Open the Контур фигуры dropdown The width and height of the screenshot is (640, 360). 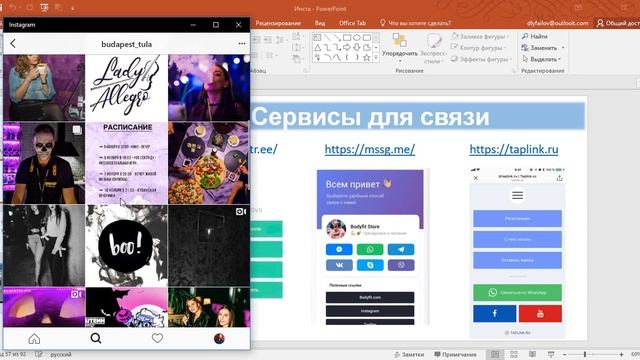pyautogui.click(x=480, y=48)
